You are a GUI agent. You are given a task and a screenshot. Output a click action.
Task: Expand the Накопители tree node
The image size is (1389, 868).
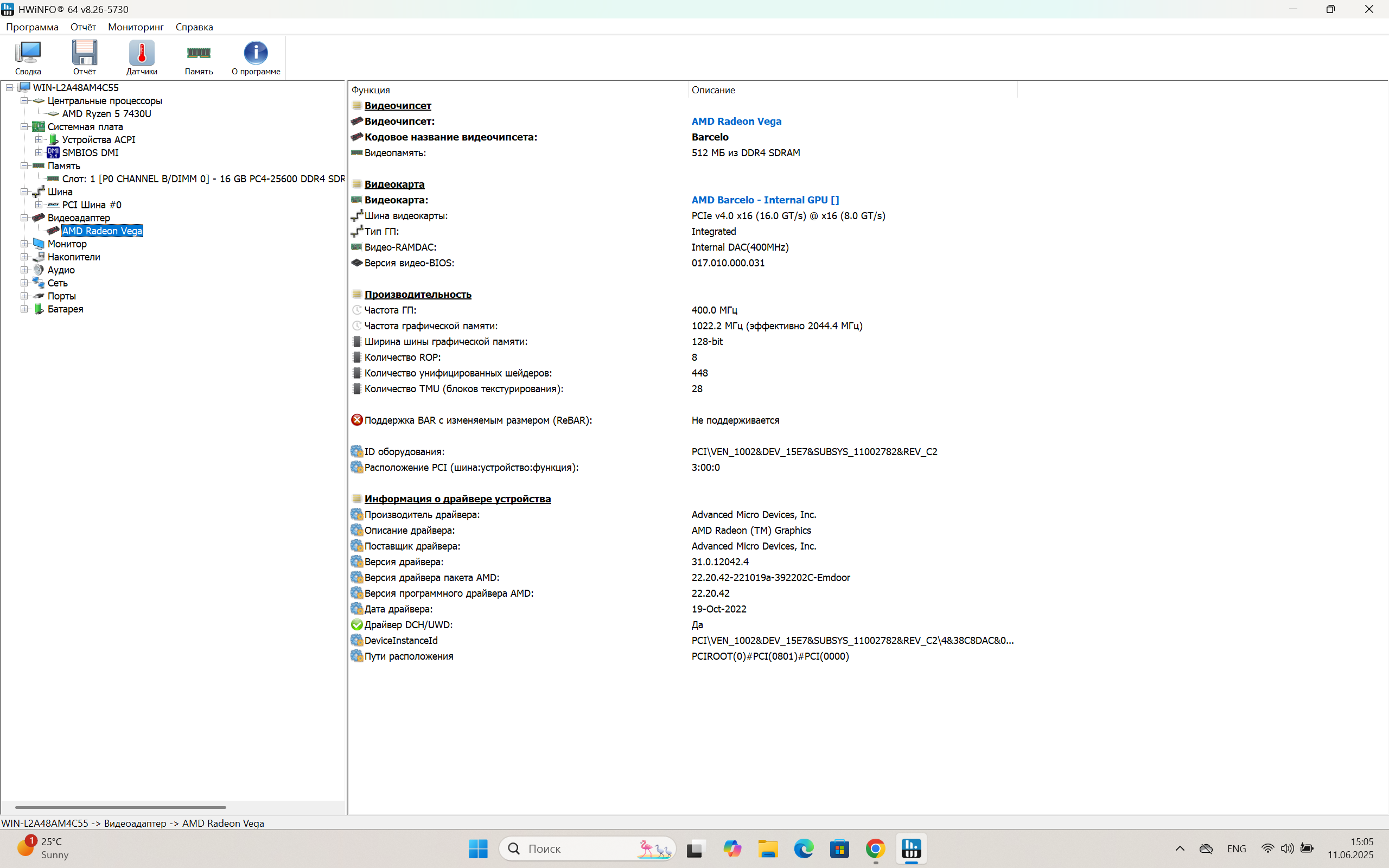(x=24, y=257)
